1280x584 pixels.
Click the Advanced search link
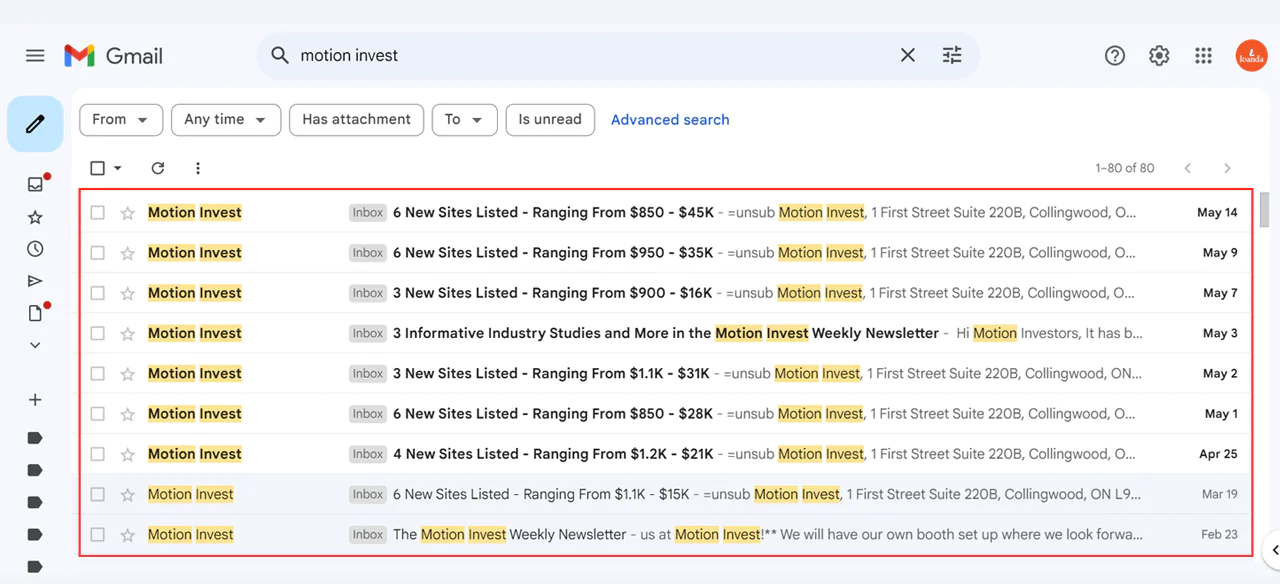click(x=670, y=120)
